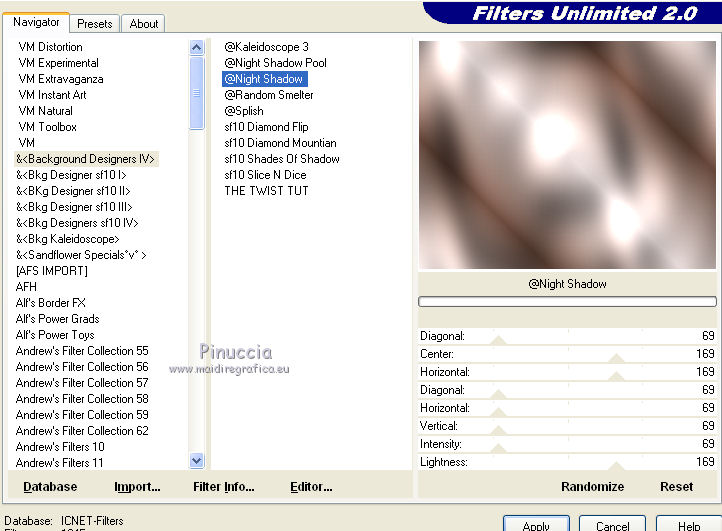Select VM Experimental category
This screenshot has width=722, height=531.
click(58, 63)
